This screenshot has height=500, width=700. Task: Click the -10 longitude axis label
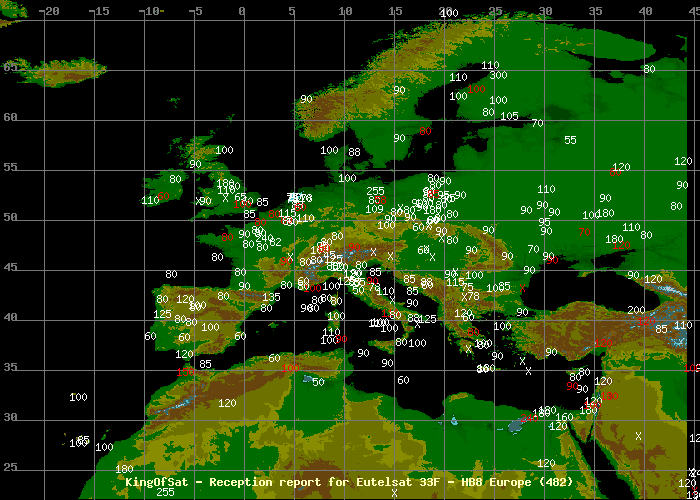pyautogui.click(x=150, y=11)
